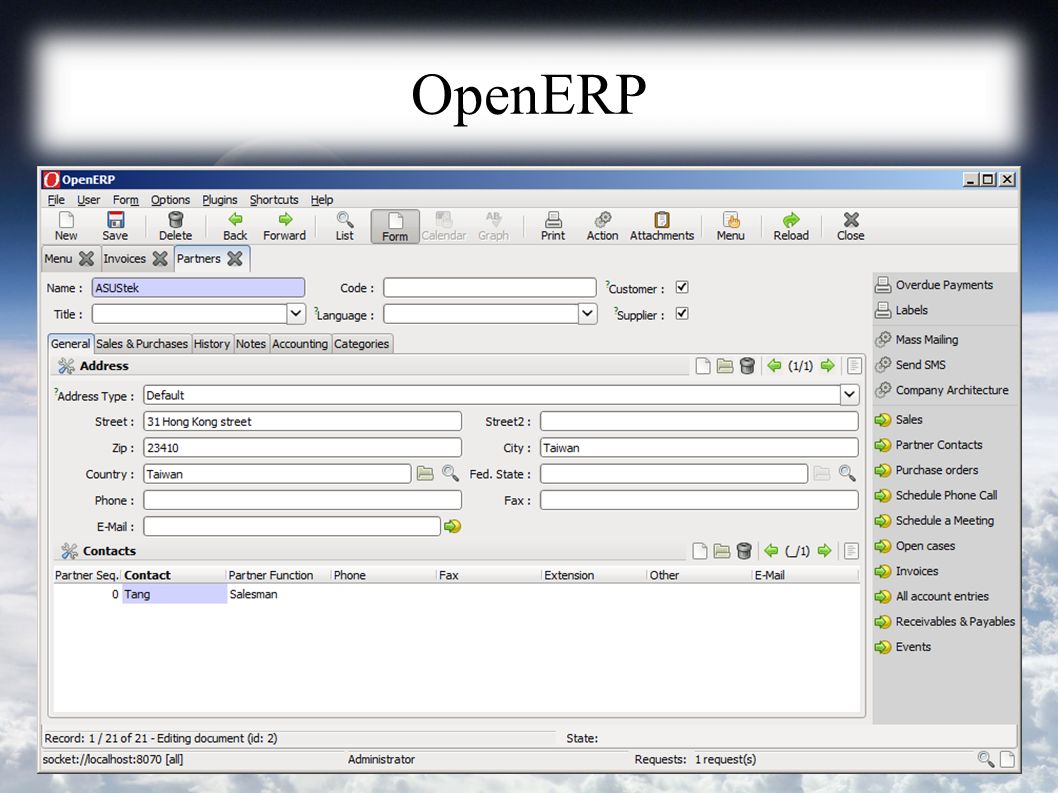Open the Country folder icon
The width and height of the screenshot is (1058, 793).
(425, 474)
